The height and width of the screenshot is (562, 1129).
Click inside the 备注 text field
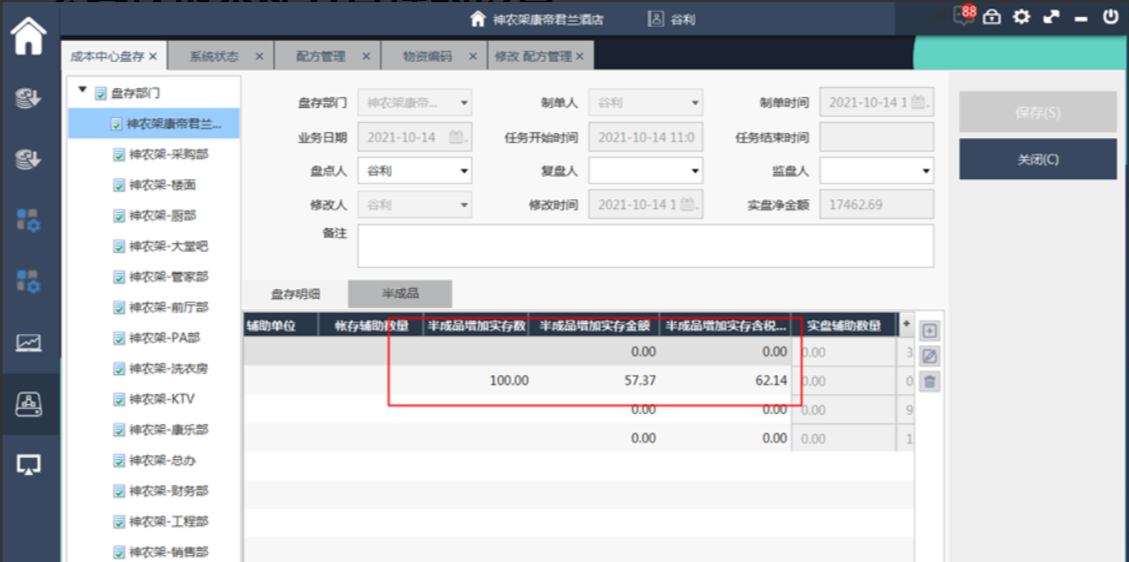[x=645, y=246]
